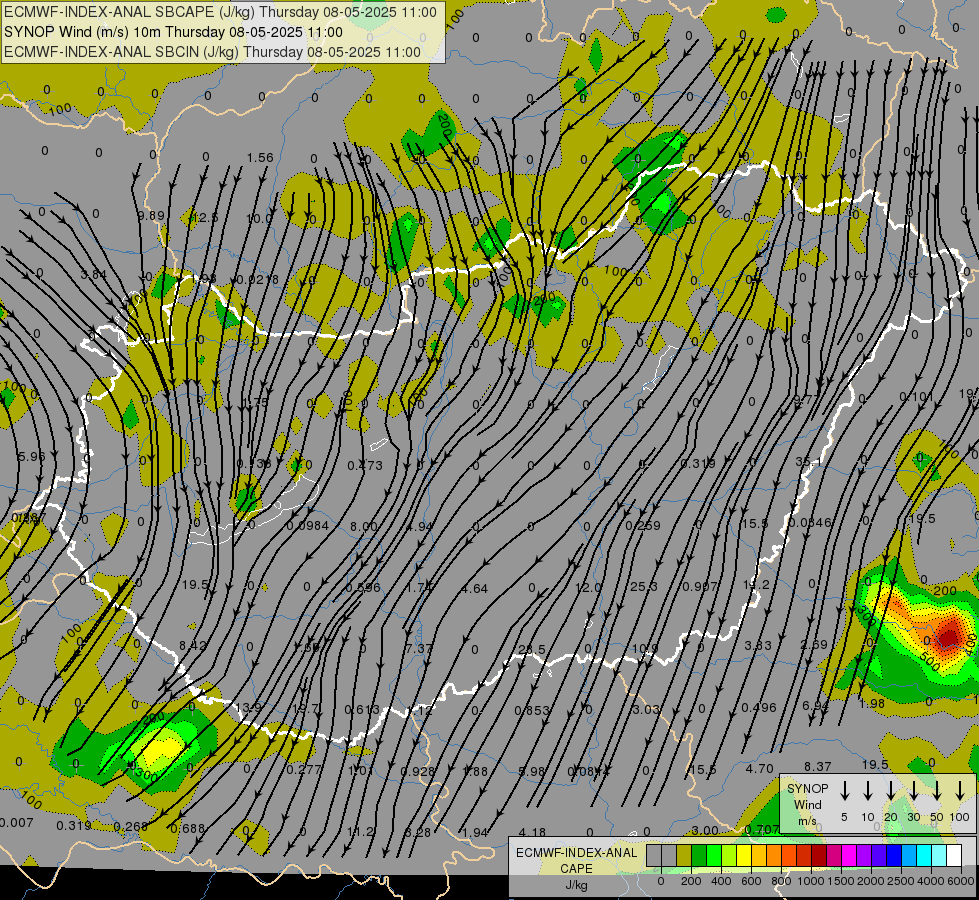979x900 pixels.
Task: Click the map value 4.18
Action: point(532,833)
